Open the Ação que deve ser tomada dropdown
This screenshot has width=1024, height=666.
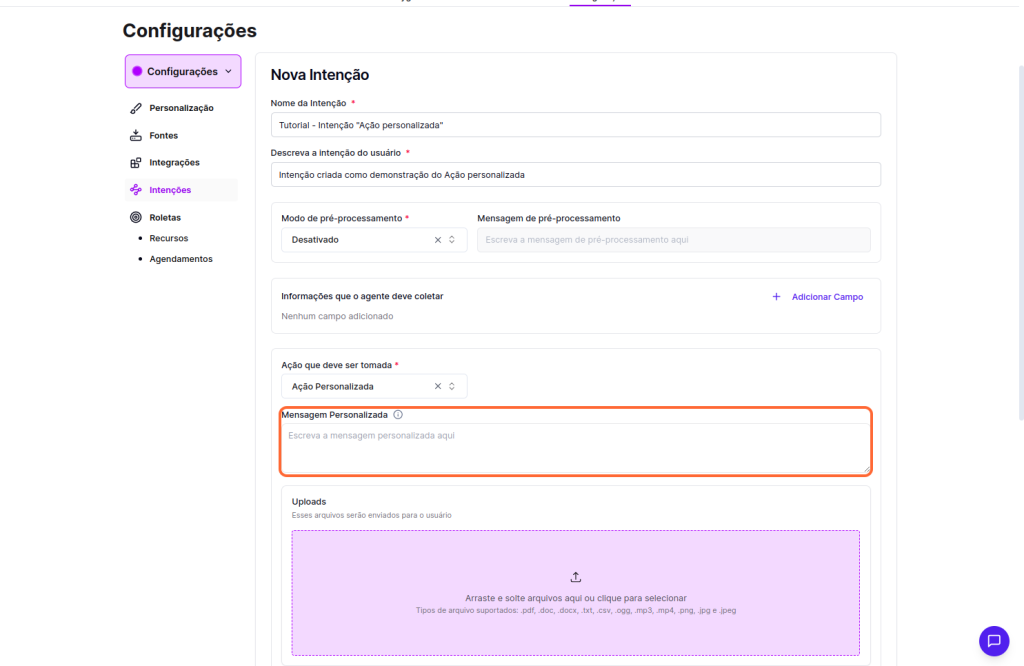coord(360,386)
